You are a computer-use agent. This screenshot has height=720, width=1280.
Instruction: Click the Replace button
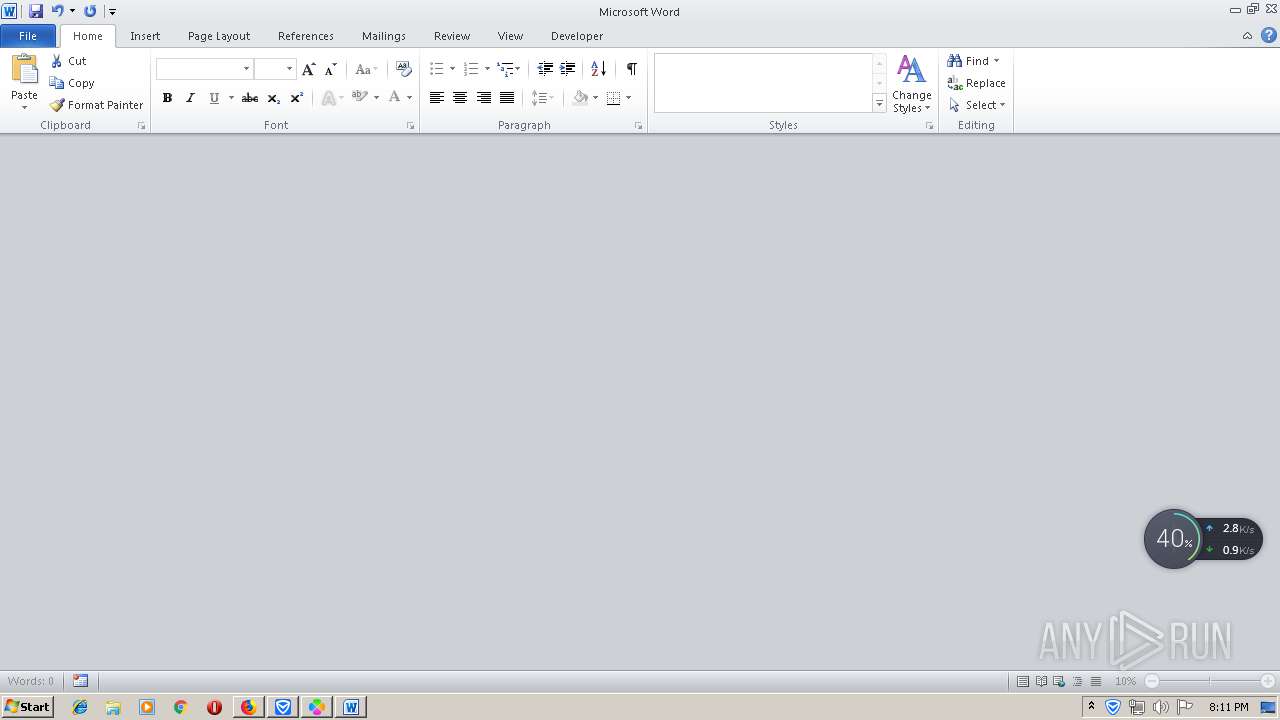tap(976, 83)
